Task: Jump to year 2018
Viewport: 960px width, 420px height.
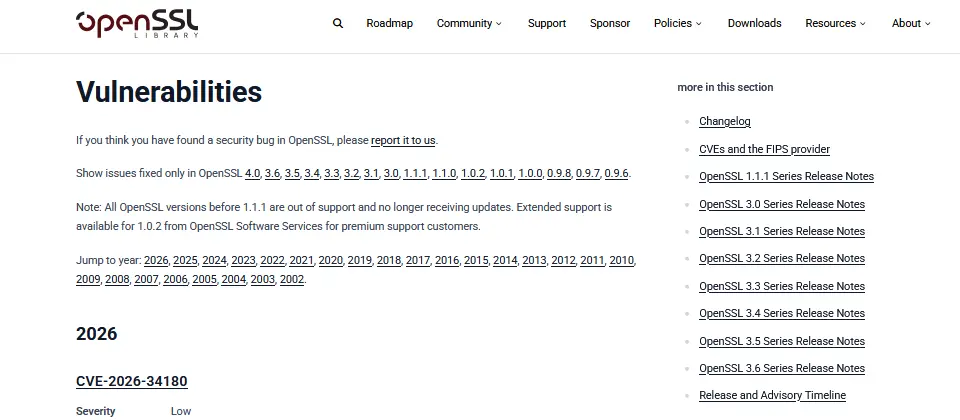Action: (389, 261)
